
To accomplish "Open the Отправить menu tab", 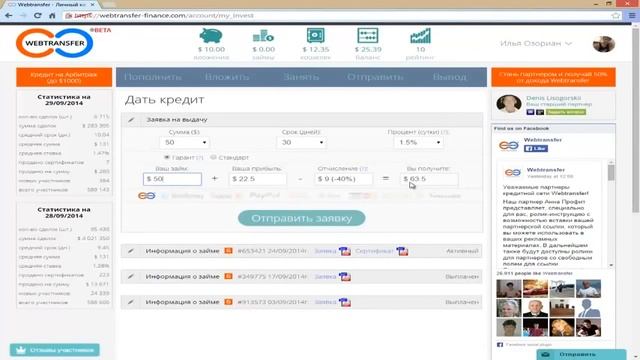I will (x=375, y=77).
